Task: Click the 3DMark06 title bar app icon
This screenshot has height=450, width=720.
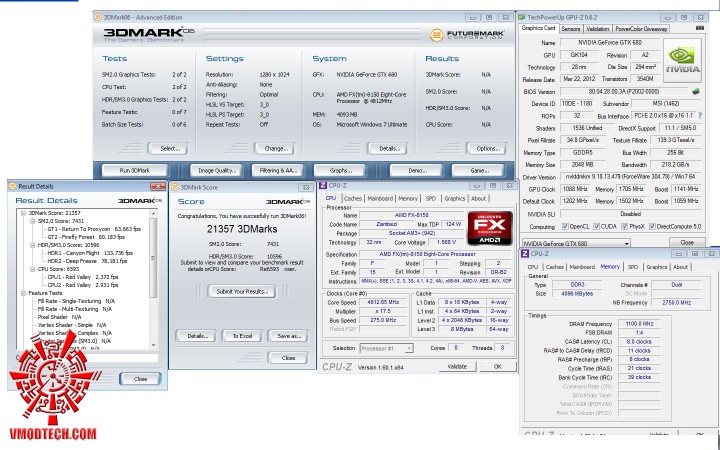Action: [98, 17]
